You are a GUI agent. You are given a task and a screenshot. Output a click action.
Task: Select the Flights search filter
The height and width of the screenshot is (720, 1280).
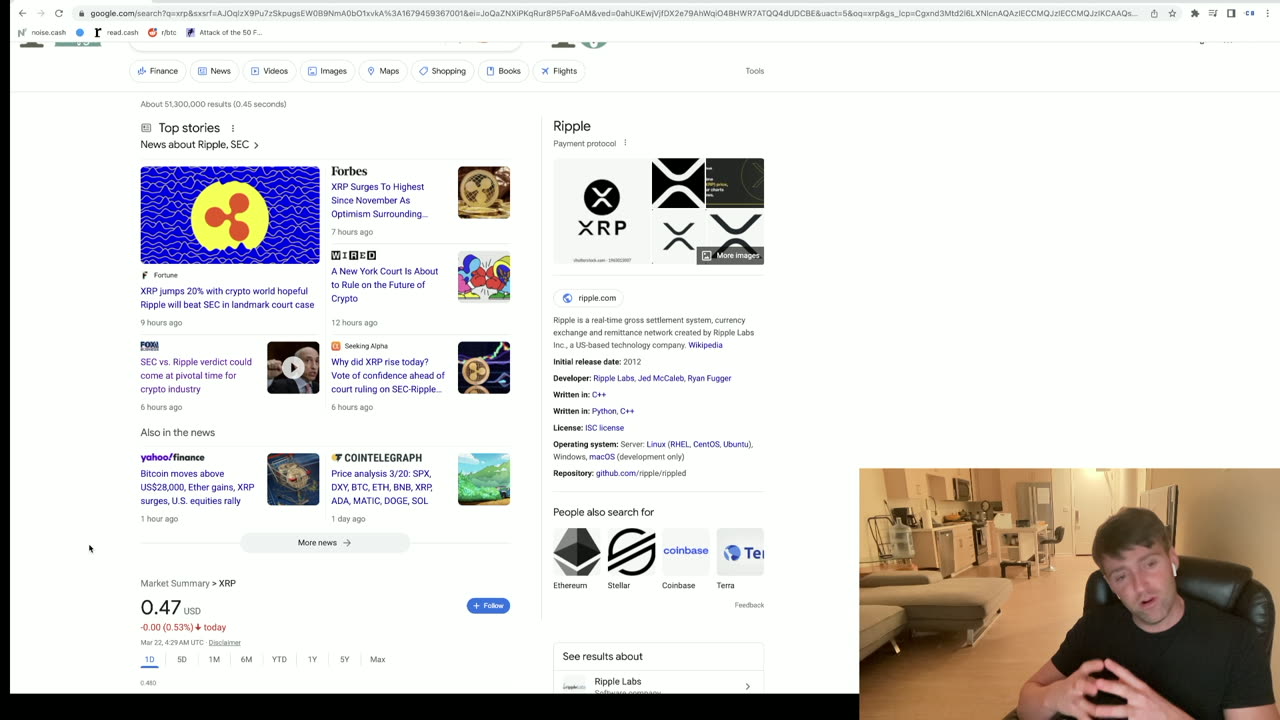(x=559, y=71)
